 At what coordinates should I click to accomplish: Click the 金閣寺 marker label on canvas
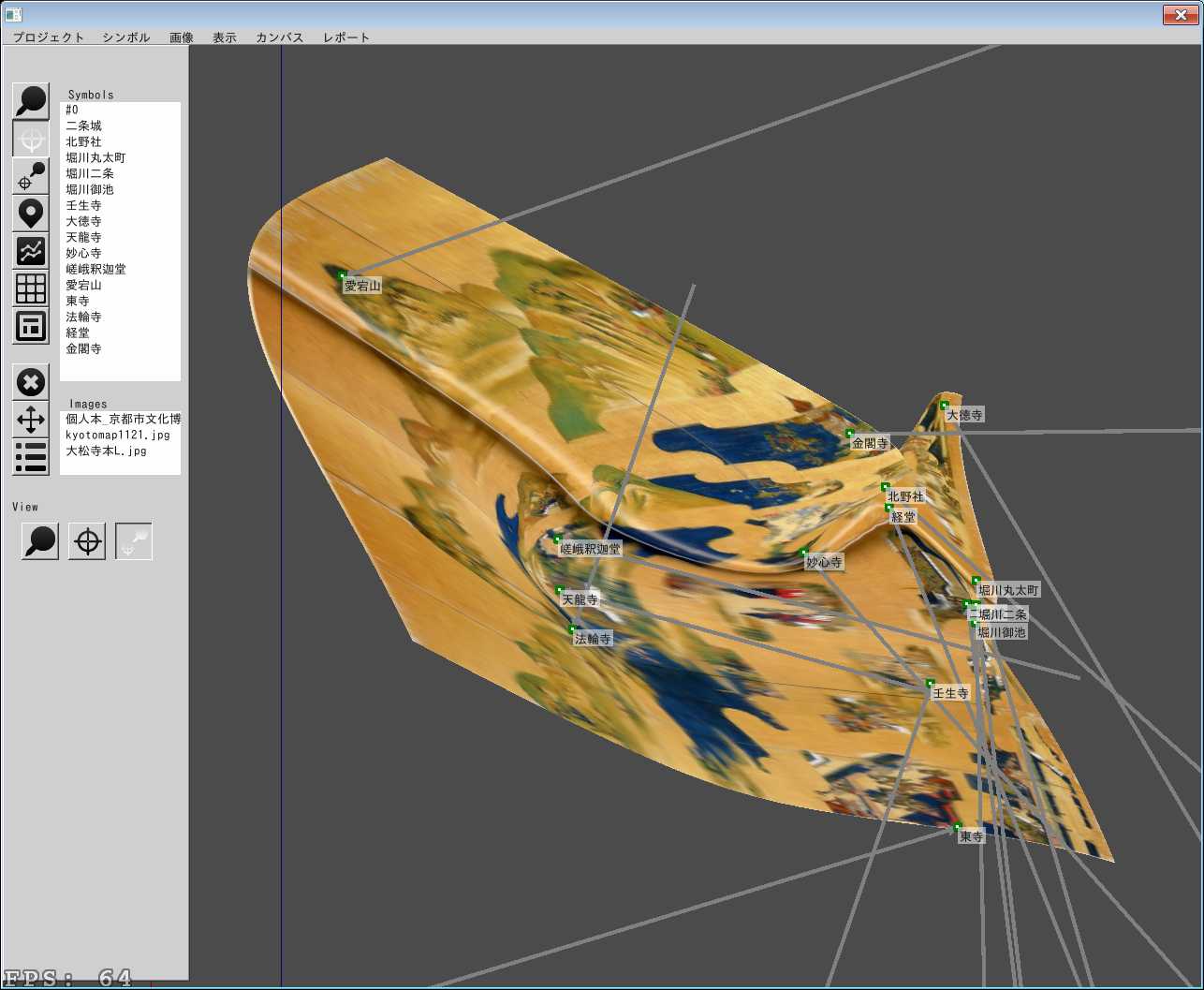(870, 443)
